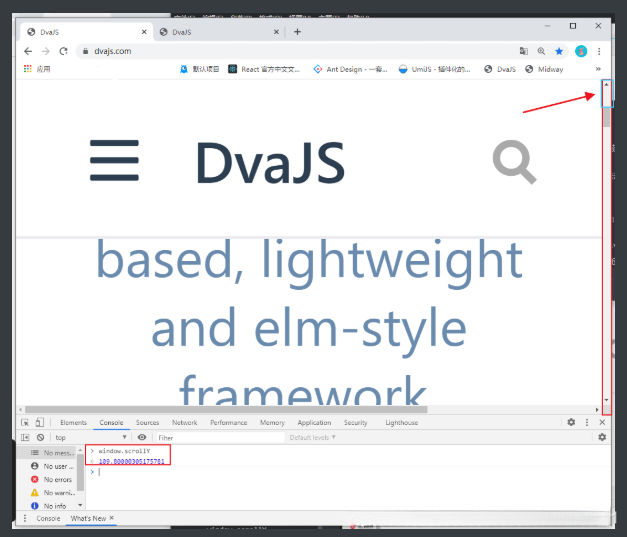Click the horizontal scrollbar left arrow
This screenshot has height=537, width=627.
20,409
